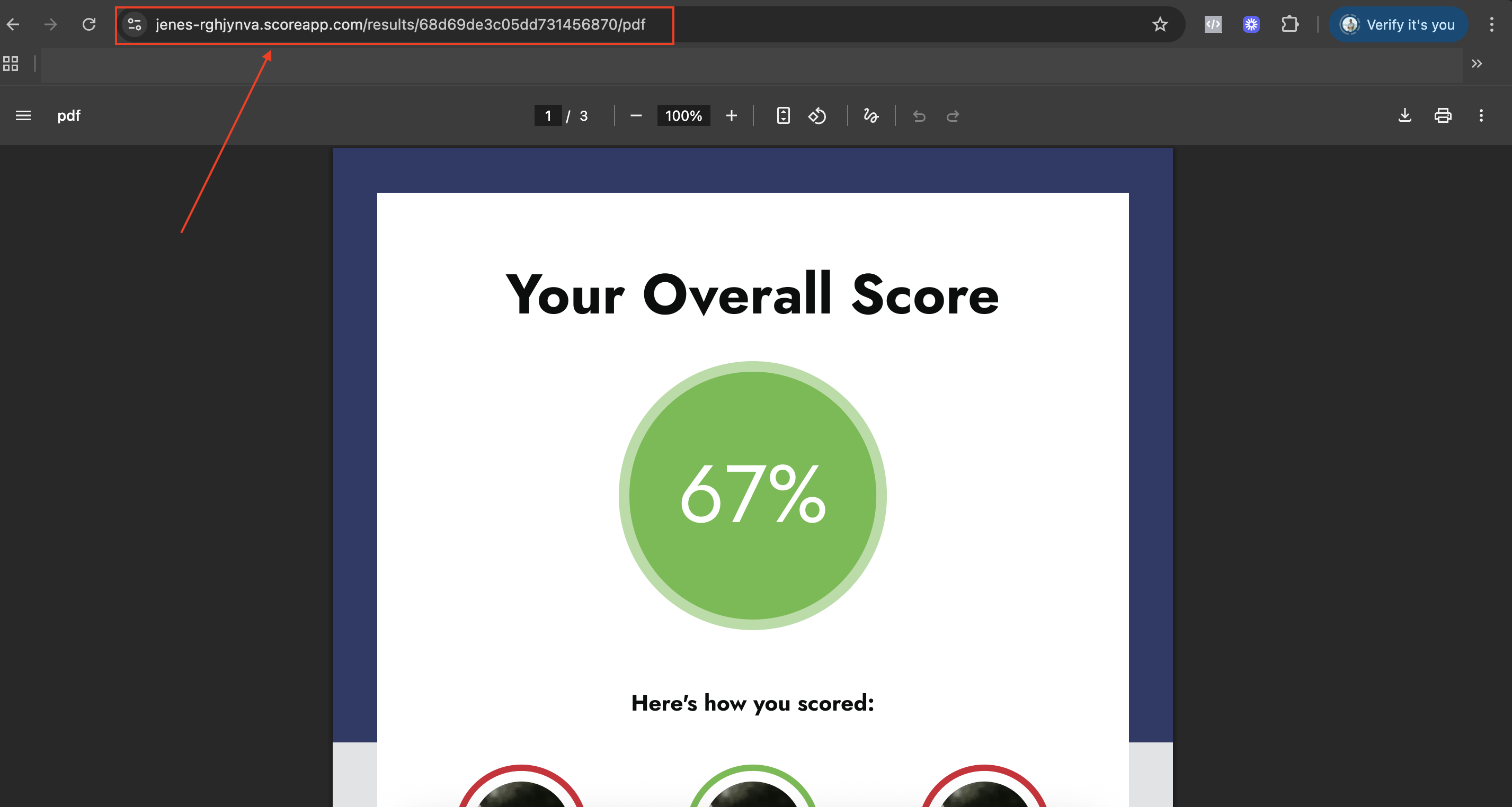Open the site information icon in address bar
1512x807 pixels.
pyautogui.click(x=135, y=25)
